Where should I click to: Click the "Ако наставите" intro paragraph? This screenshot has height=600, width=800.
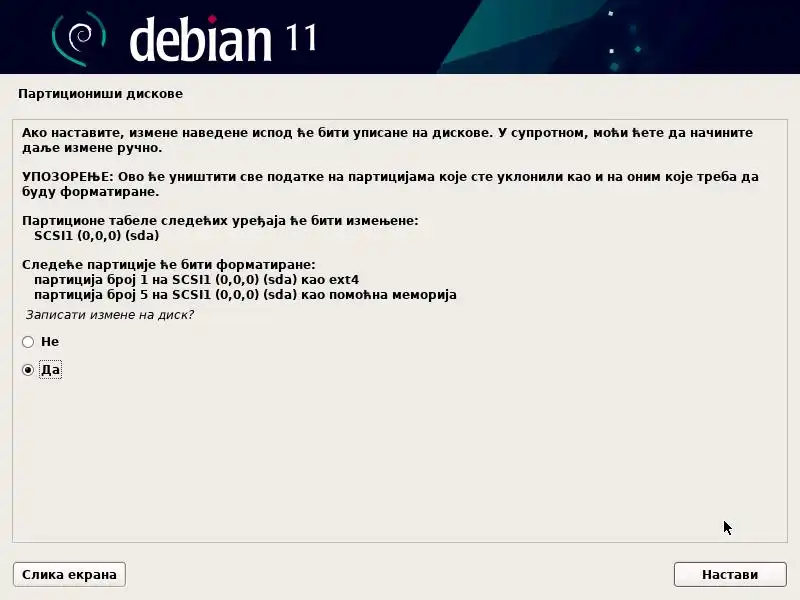click(387, 140)
